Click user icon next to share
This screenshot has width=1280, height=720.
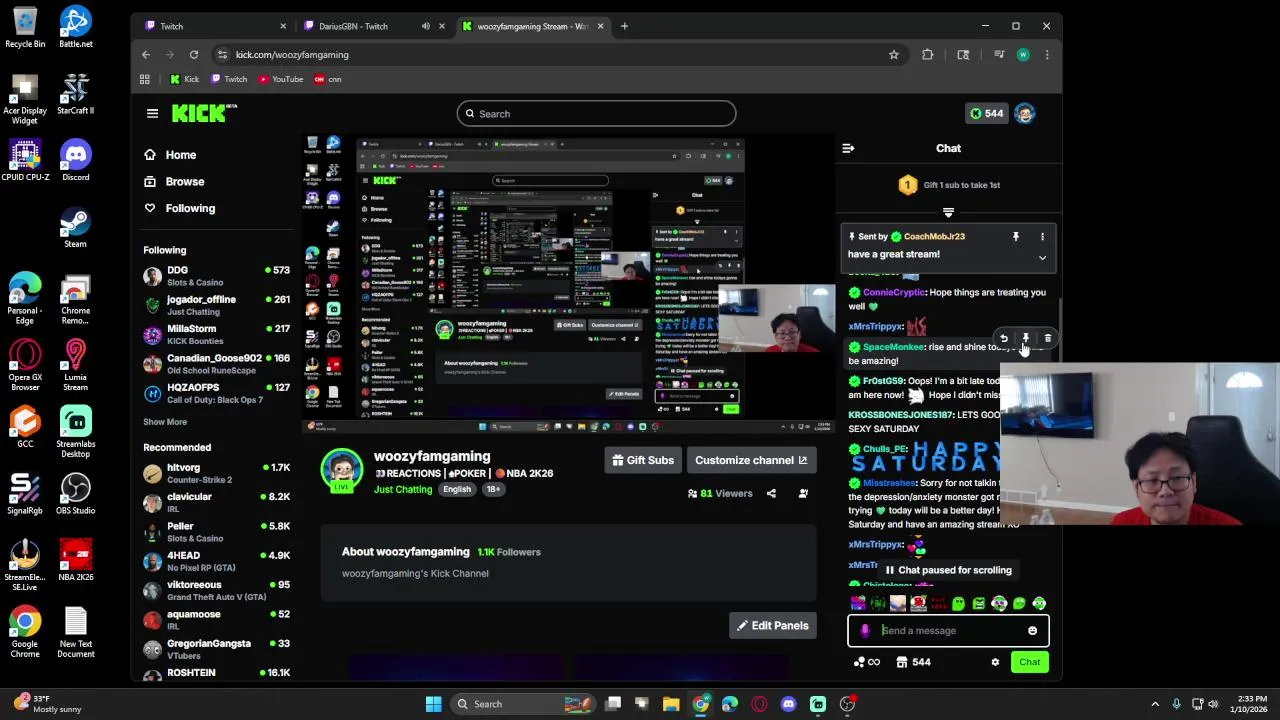803,493
